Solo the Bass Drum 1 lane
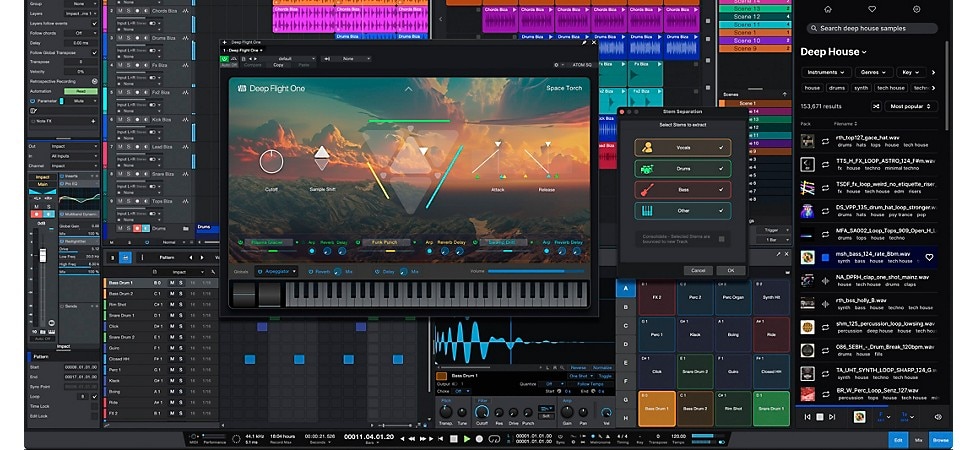The image size is (976, 450). pos(181,283)
